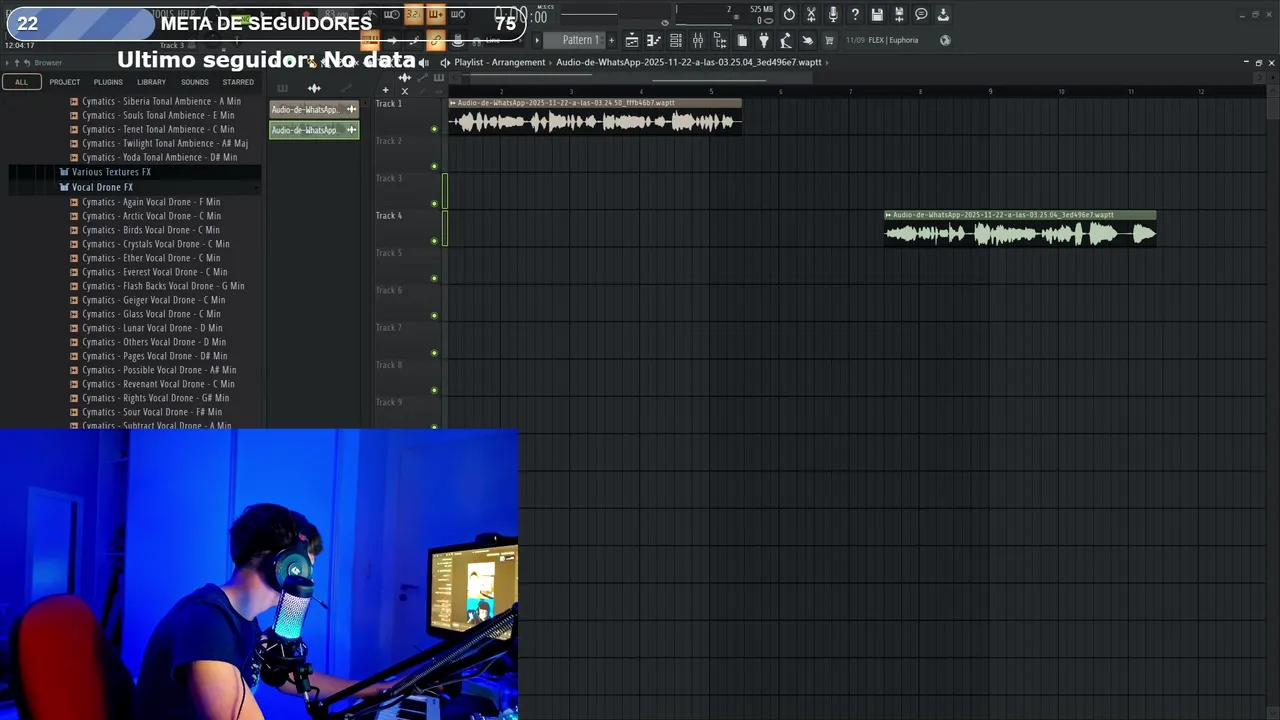Open the tempo tapper icon
This screenshot has width=1280, height=720.
786,40
